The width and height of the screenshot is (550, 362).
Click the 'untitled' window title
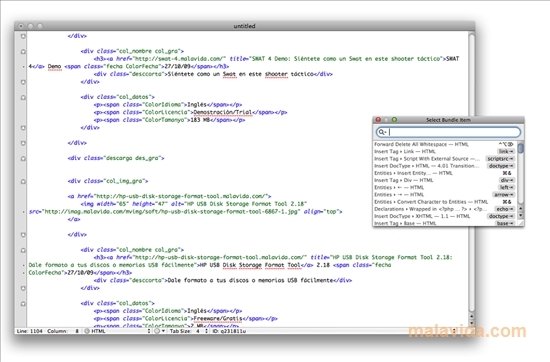click(x=244, y=26)
